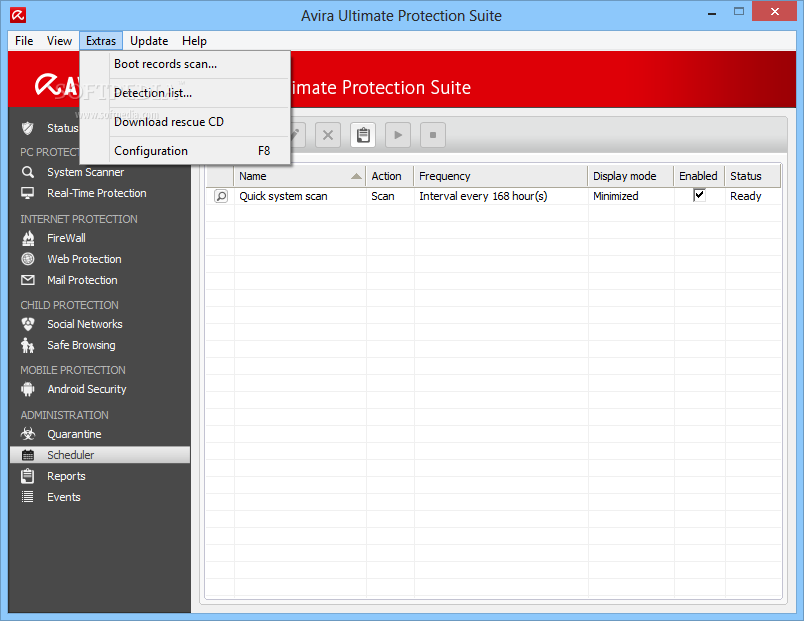The image size is (804, 621).
Task: Click the Ready status cell
Action: tap(746, 196)
